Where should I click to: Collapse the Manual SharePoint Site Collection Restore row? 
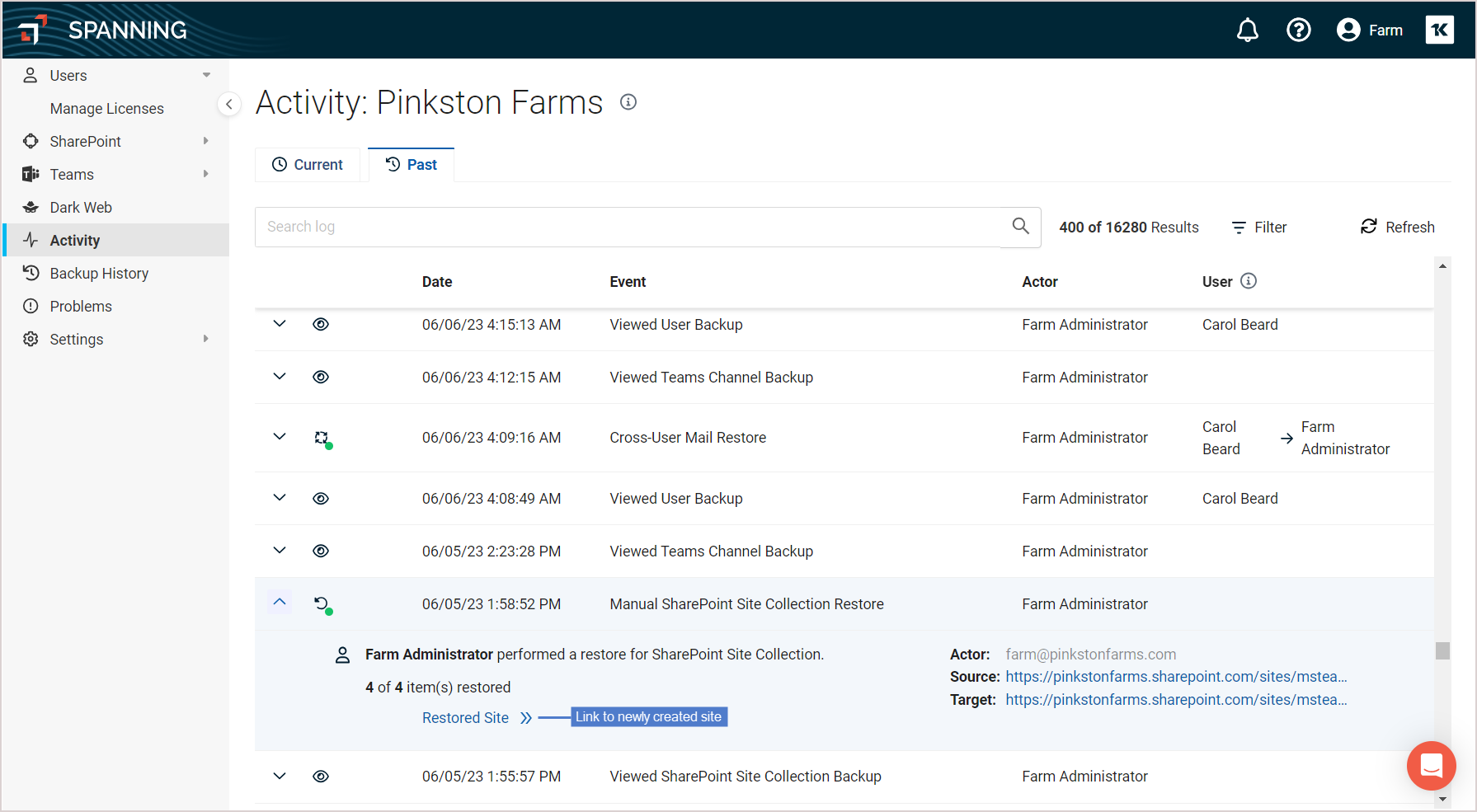(x=280, y=603)
